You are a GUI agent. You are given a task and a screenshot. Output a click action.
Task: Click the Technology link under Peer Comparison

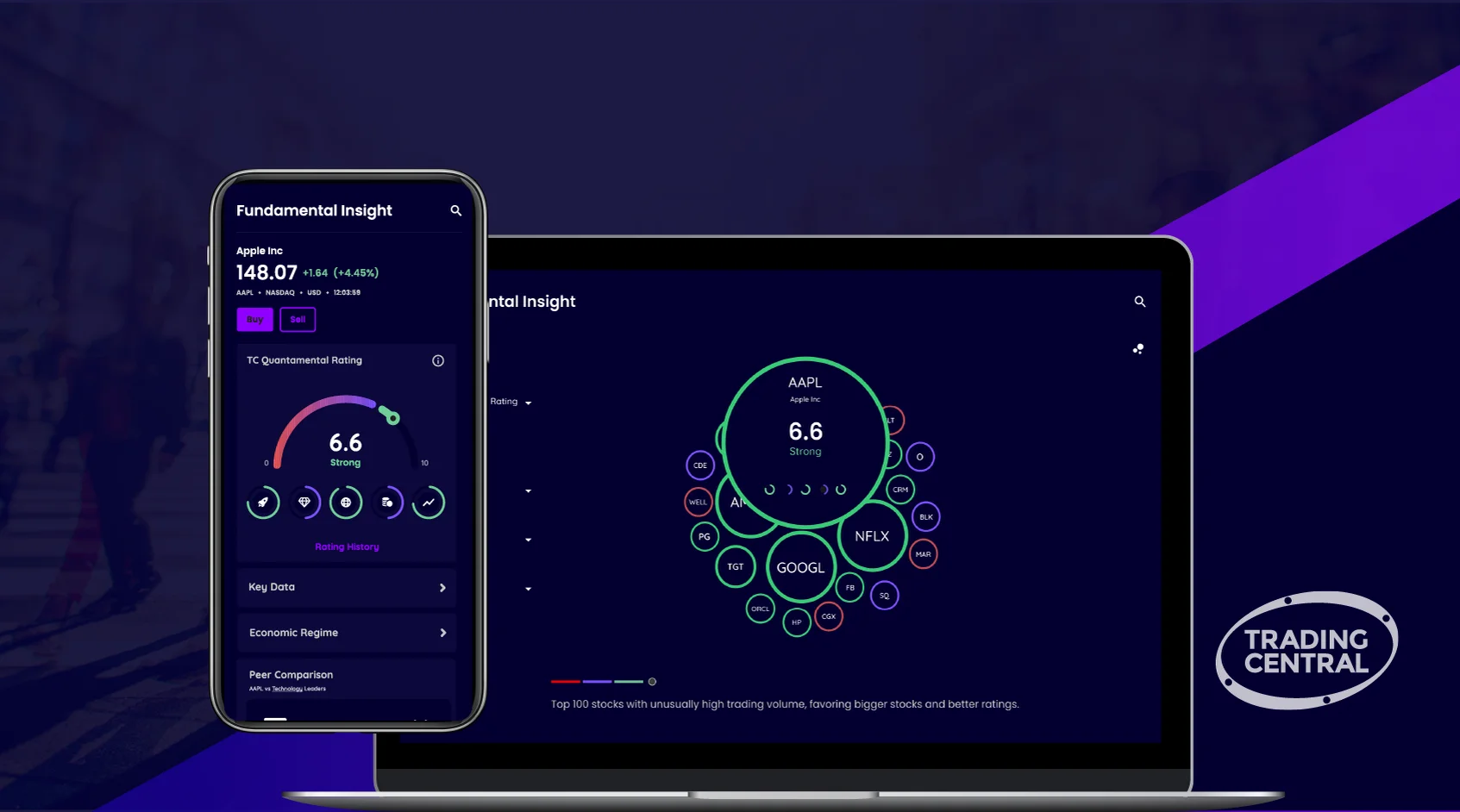pos(287,689)
